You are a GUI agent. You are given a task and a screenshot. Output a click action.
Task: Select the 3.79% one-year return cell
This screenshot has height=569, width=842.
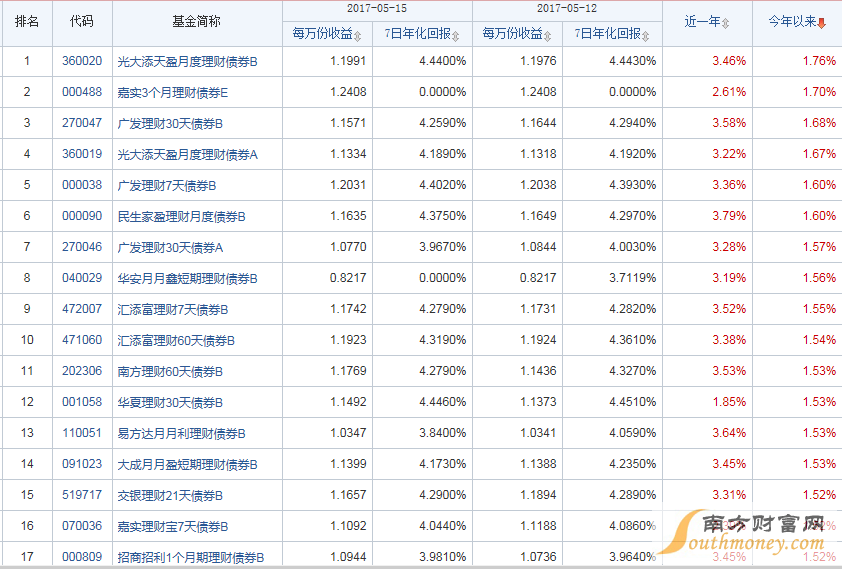tap(729, 216)
